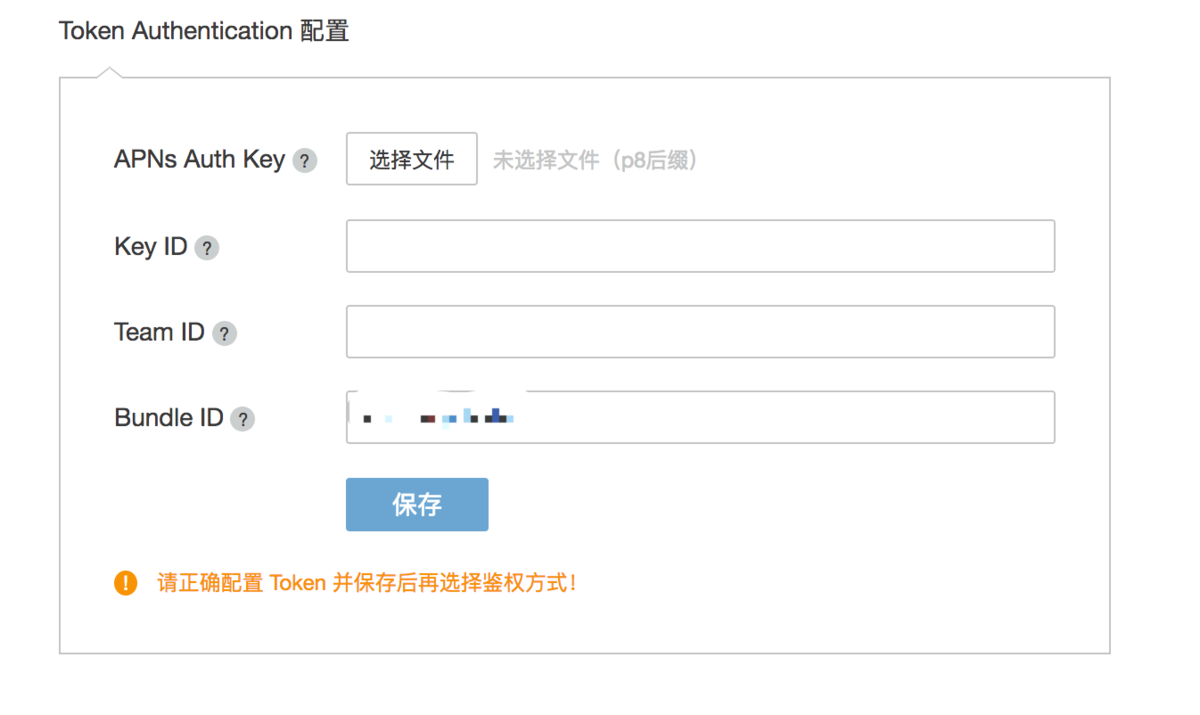Click the Token Authentication 配置 heading

pyautogui.click(x=204, y=30)
